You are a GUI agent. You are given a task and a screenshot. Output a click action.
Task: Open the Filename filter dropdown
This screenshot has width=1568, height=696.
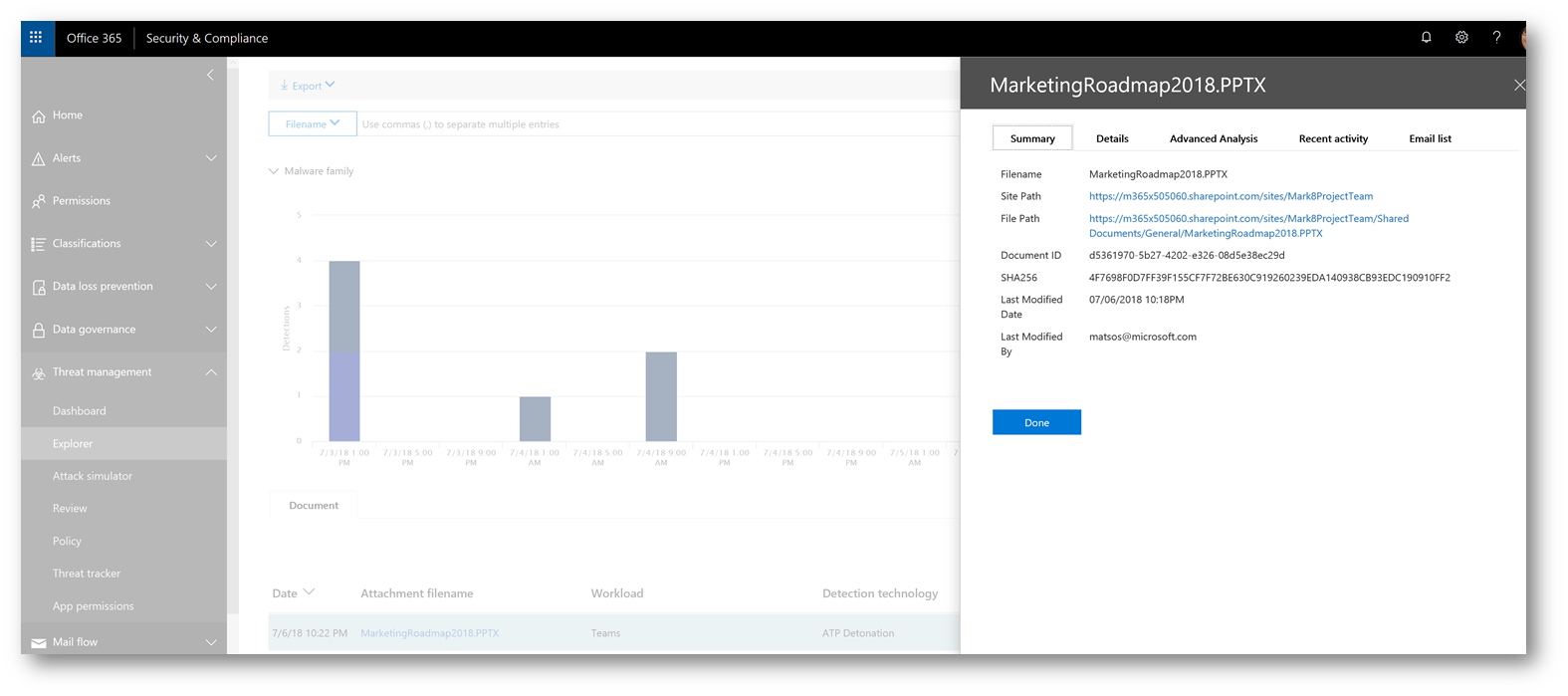[x=313, y=123]
